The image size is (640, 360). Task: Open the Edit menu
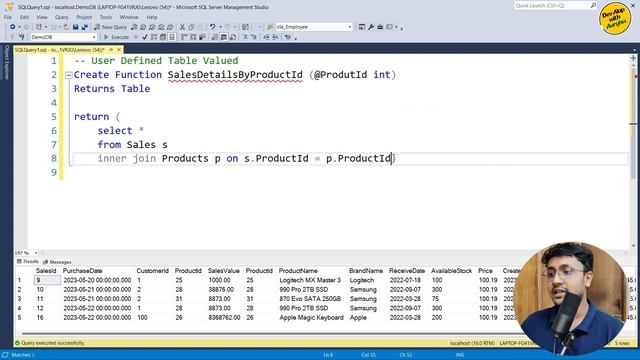click(24, 17)
